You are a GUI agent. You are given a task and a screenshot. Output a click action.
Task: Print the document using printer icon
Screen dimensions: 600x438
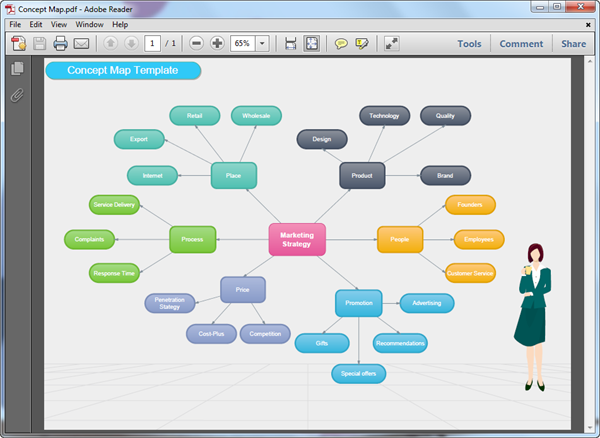60,44
